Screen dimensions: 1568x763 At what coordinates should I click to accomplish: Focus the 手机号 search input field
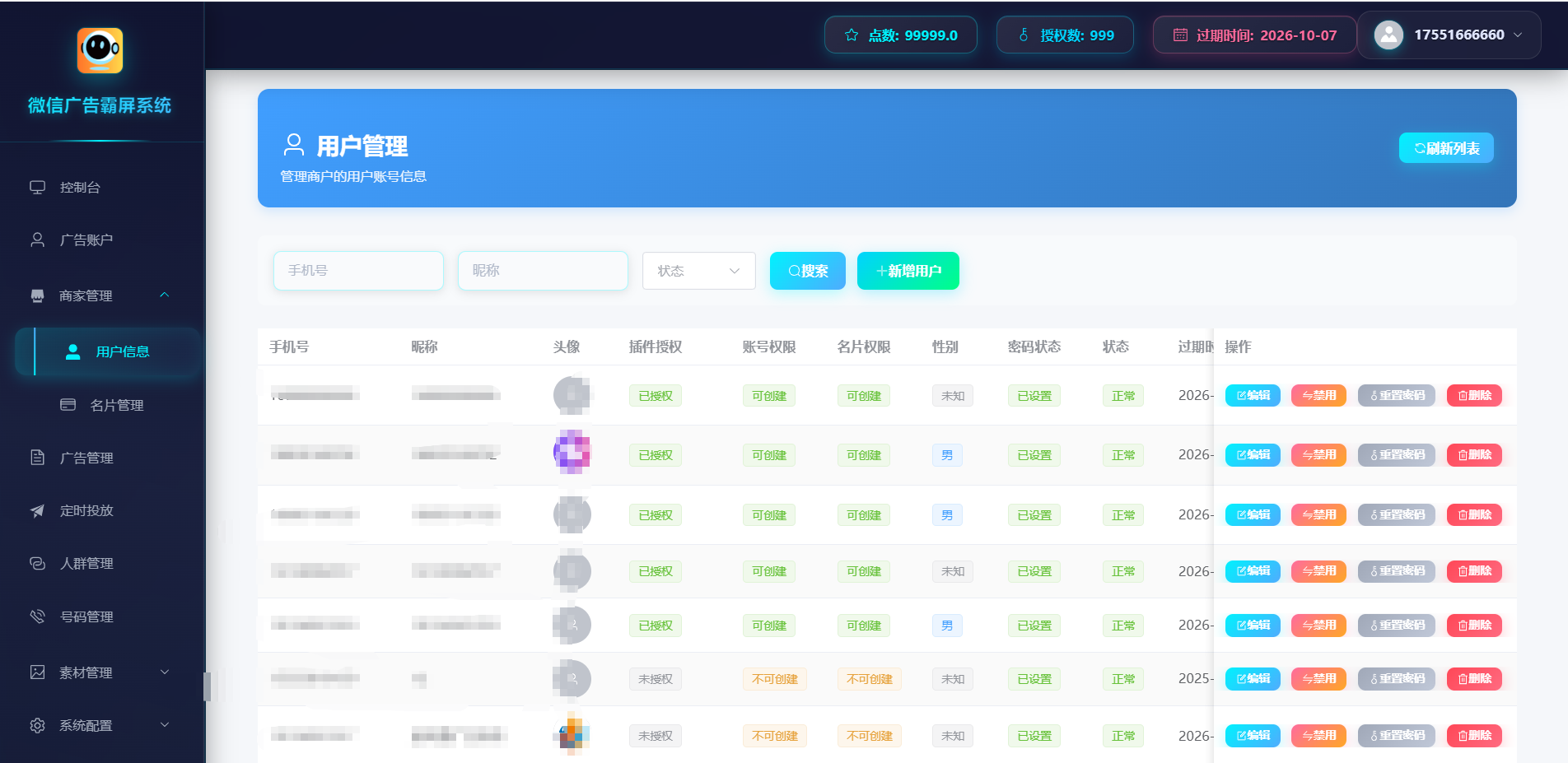tap(358, 271)
